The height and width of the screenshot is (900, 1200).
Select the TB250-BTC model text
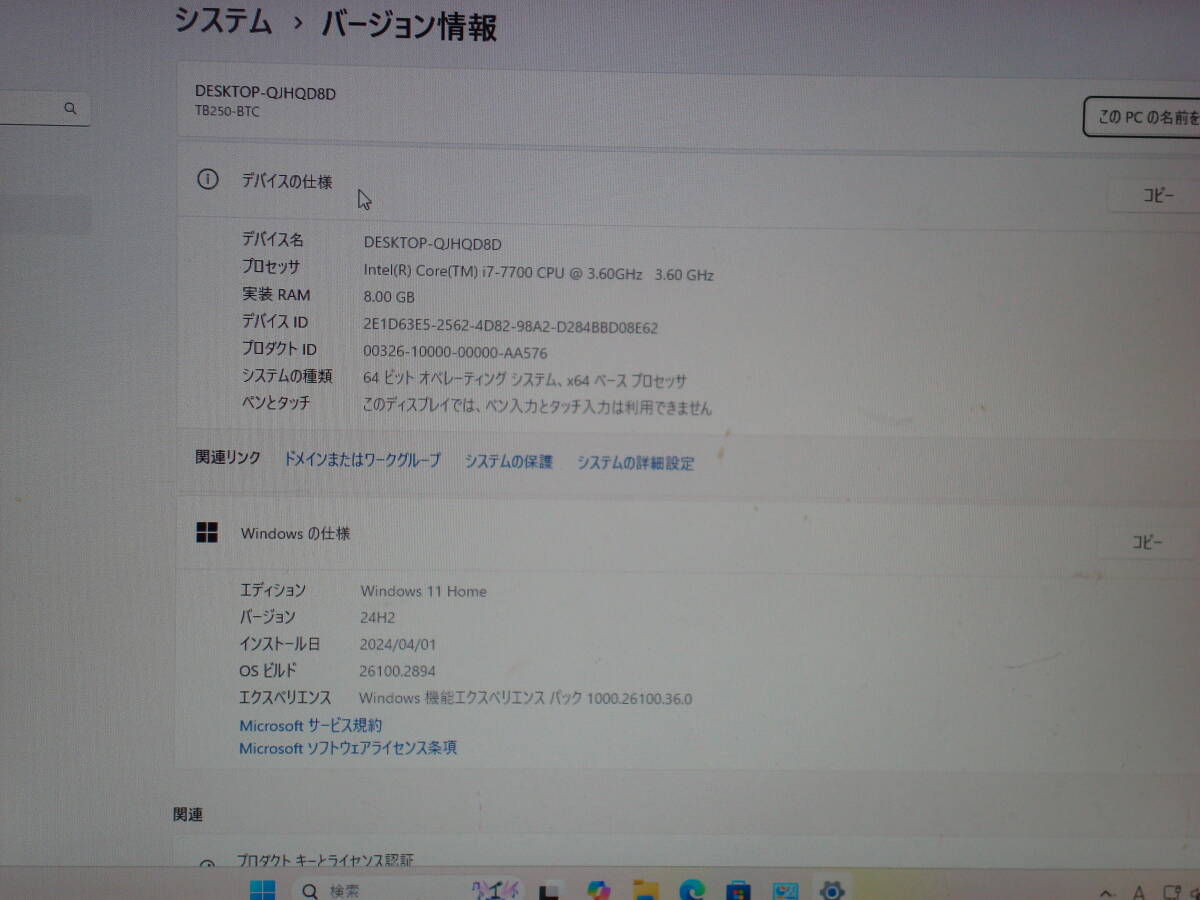point(227,111)
